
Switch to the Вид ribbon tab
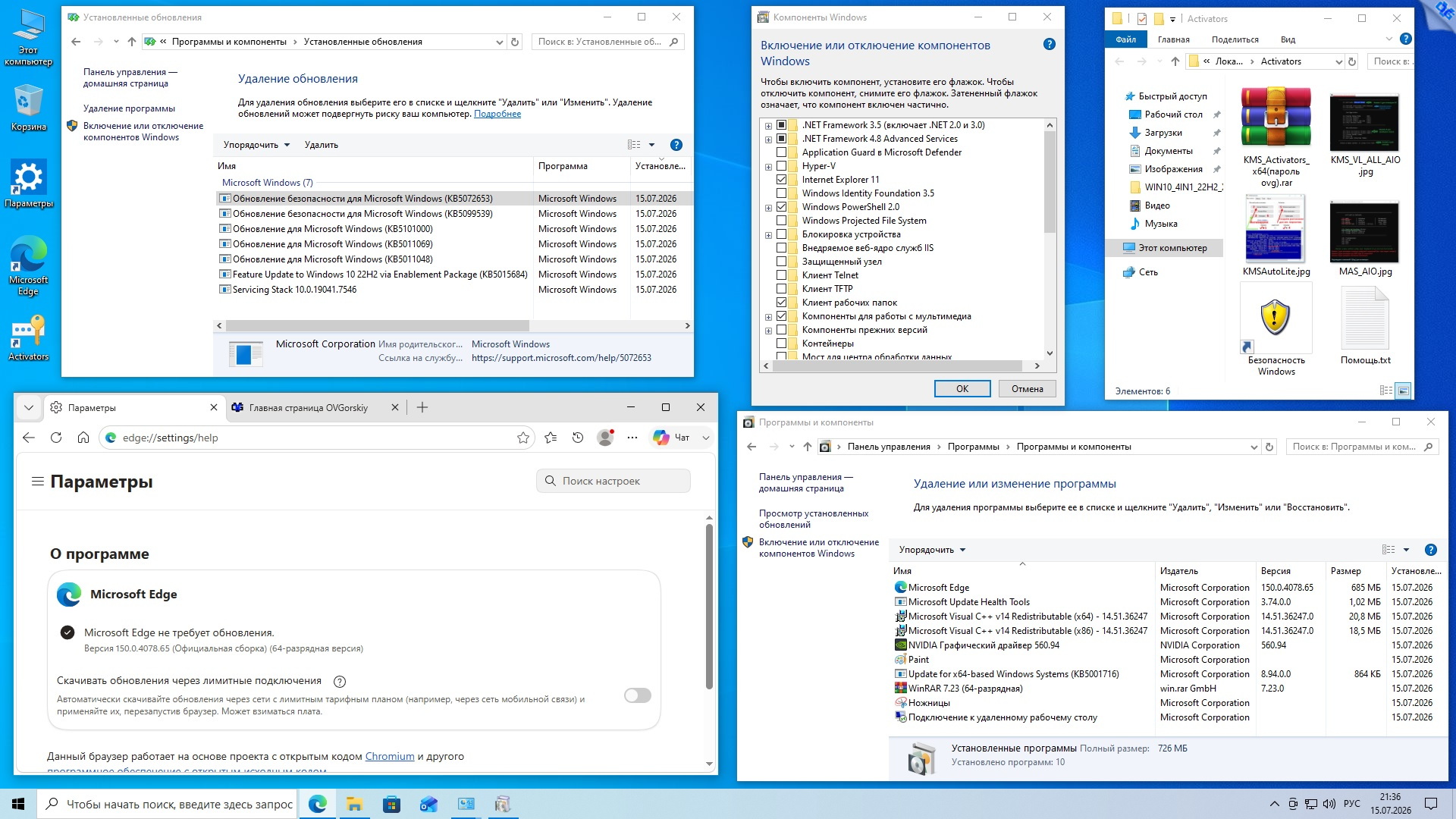click(1288, 39)
